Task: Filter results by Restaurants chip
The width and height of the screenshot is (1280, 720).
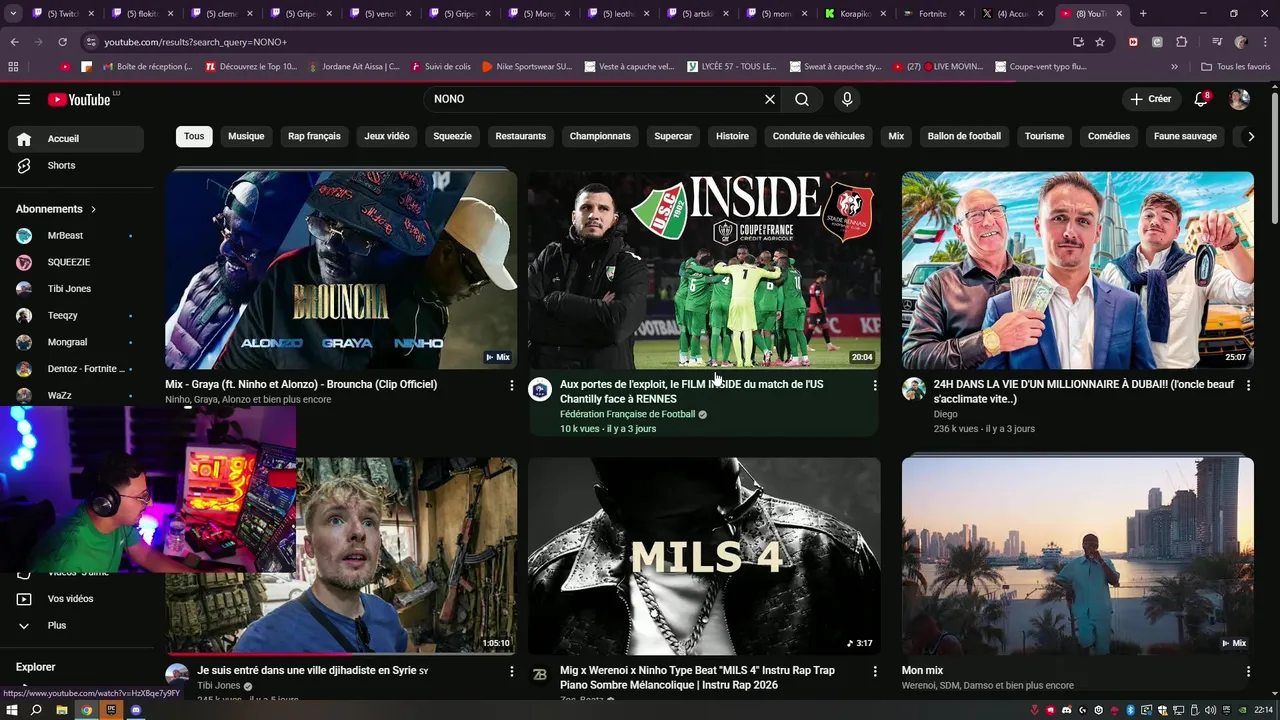Action: click(x=521, y=136)
